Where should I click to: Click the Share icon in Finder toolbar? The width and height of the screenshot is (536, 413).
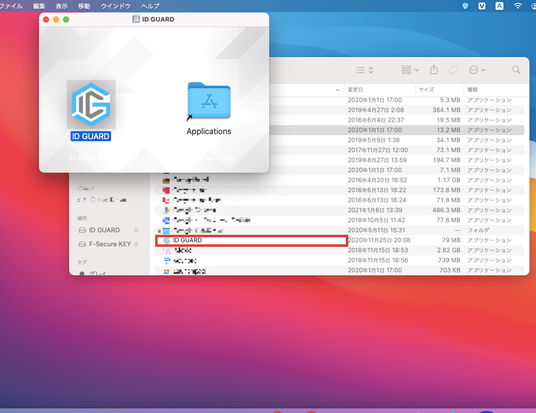point(434,70)
